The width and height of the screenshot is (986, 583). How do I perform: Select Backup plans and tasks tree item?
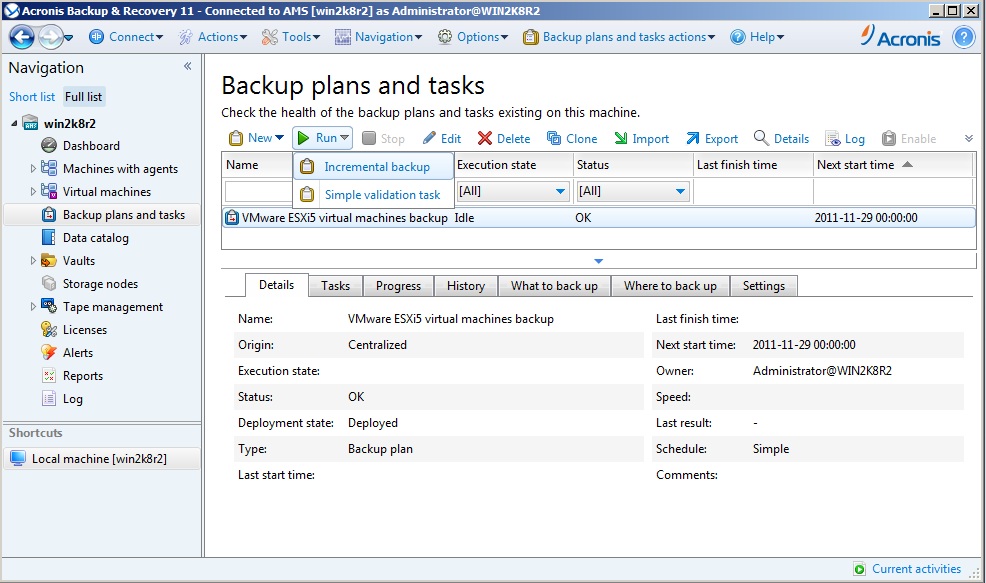[x=123, y=215]
